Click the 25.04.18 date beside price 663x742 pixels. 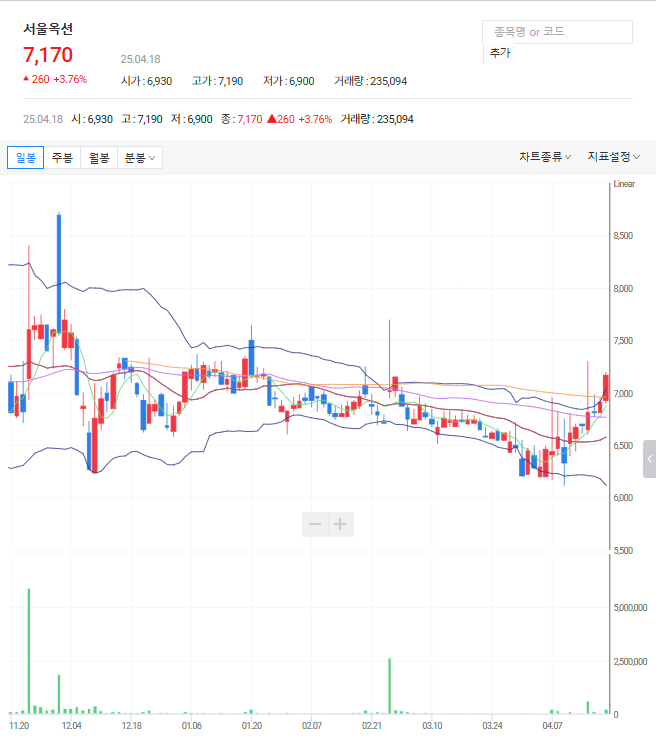coord(140,59)
